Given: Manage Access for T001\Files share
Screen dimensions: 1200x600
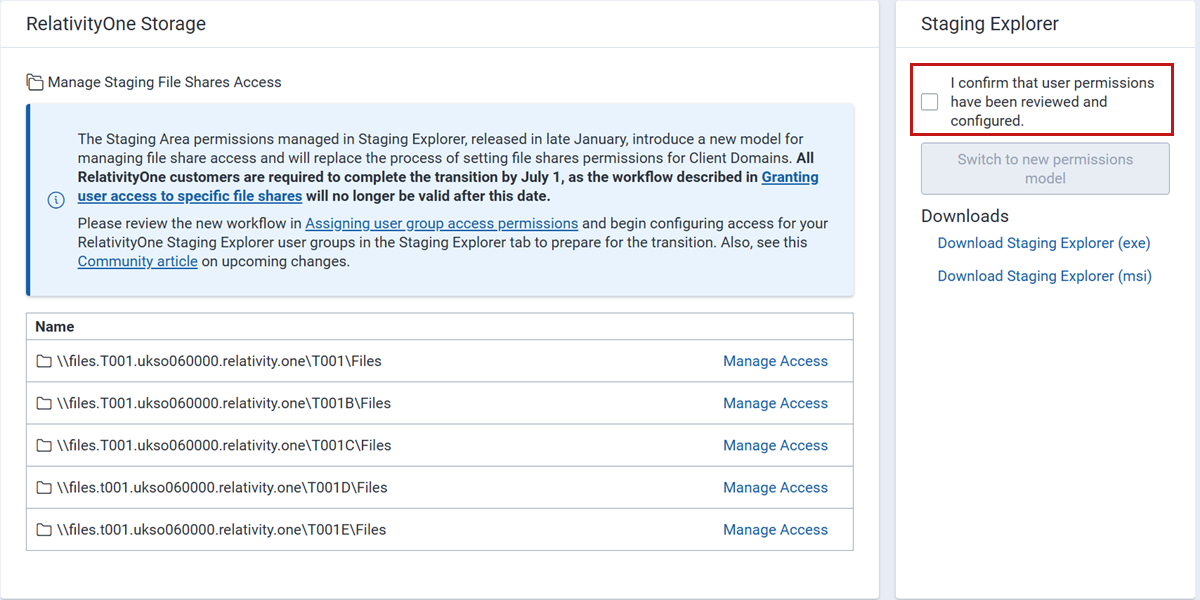Looking at the screenshot, I should tap(775, 361).
